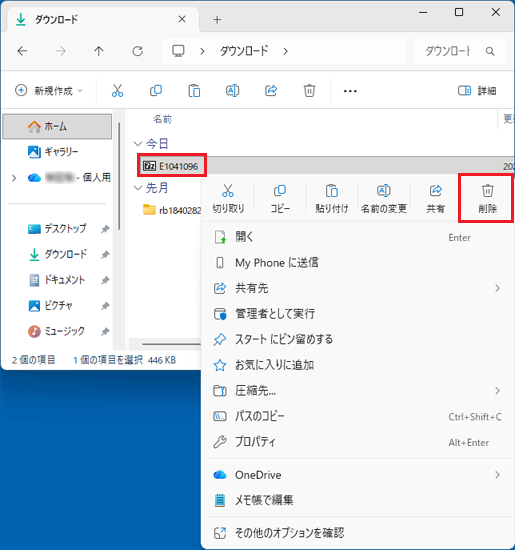Screen dimensions: 515x550
Task: Click the Rename icon in main toolbar
Action: tap(232, 91)
